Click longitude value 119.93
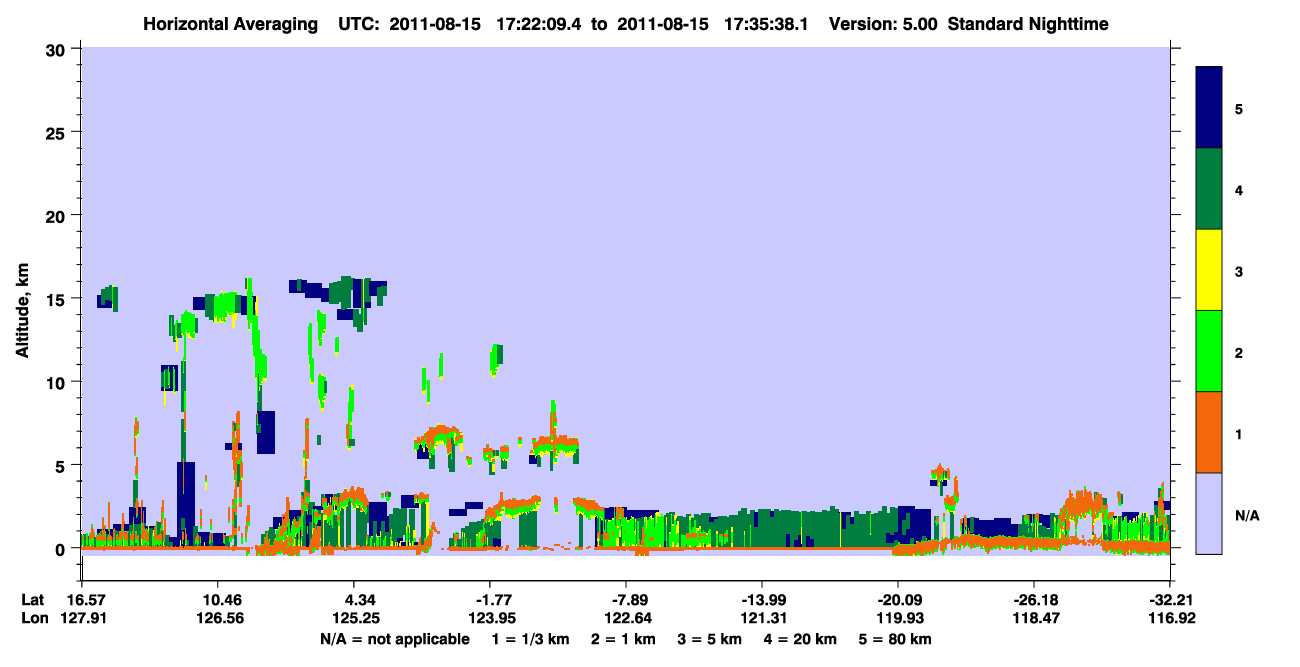 (x=898, y=619)
